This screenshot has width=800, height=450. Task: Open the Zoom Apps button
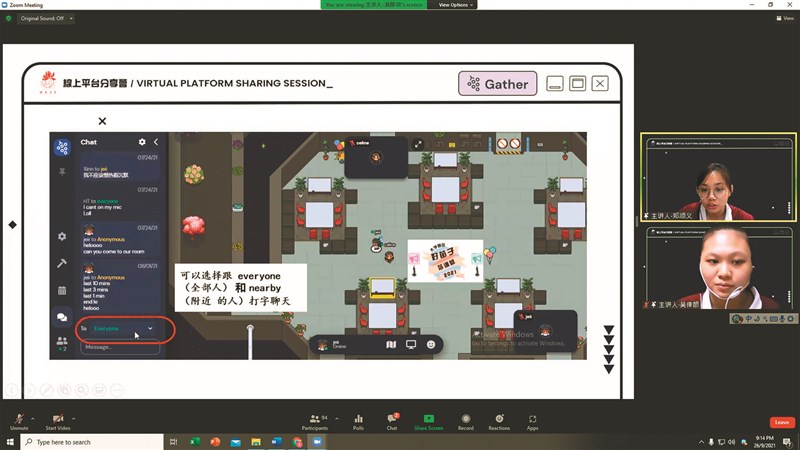pyautogui.click(x=532, y=421)
